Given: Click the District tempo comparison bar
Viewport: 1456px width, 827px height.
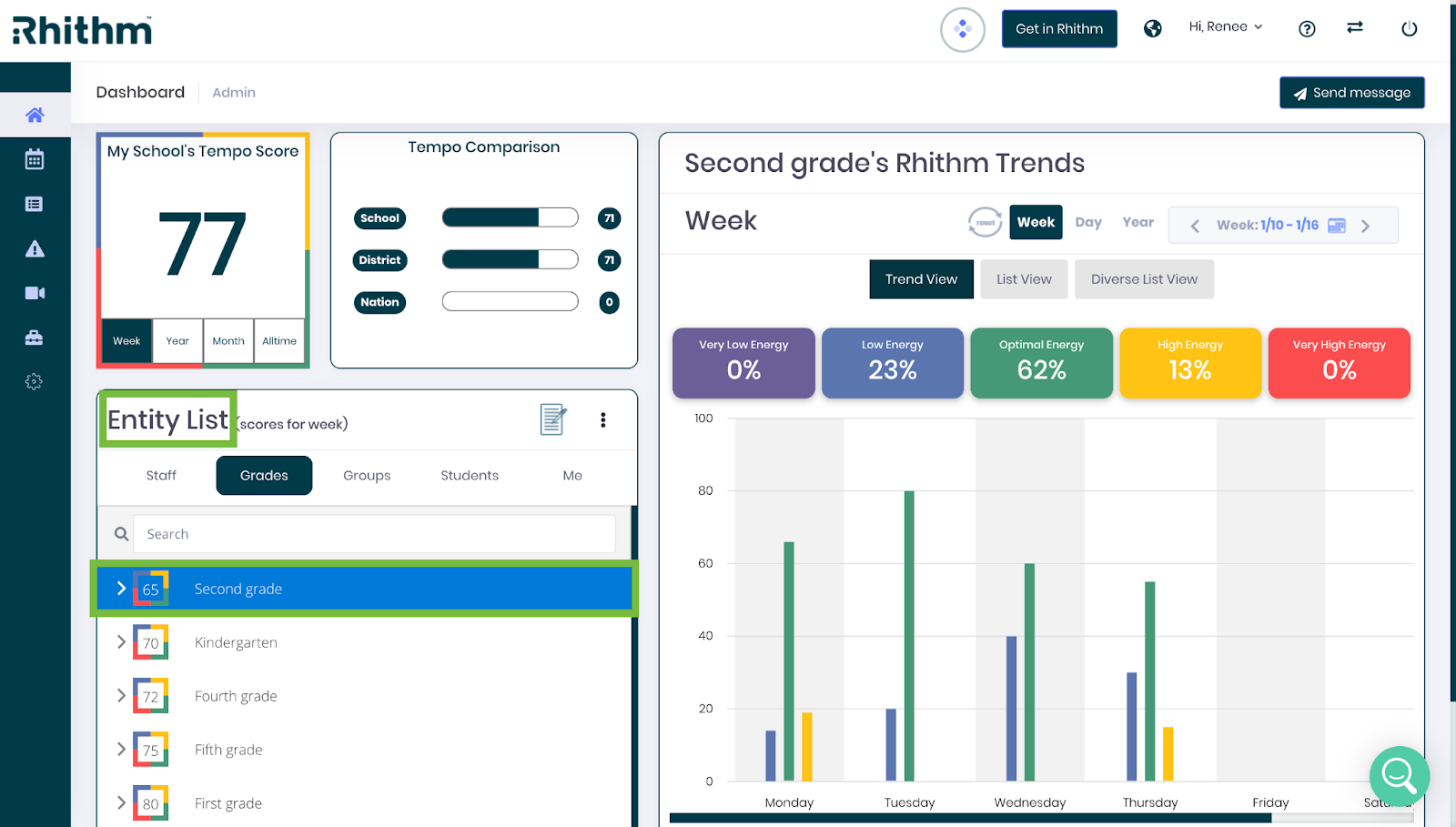Looking at the screenshot, I should tap(510, 259).
